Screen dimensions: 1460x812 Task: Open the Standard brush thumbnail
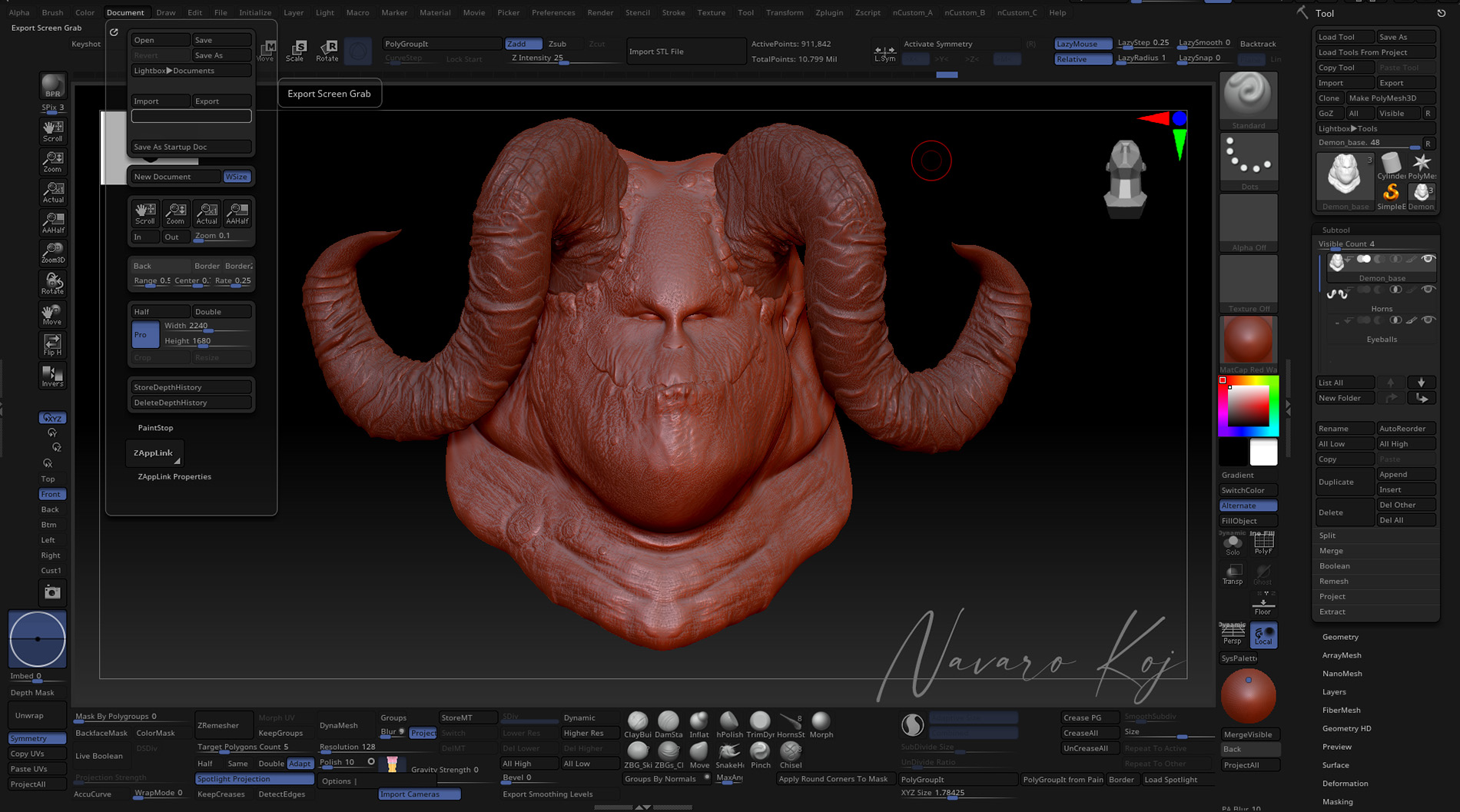1248,101
